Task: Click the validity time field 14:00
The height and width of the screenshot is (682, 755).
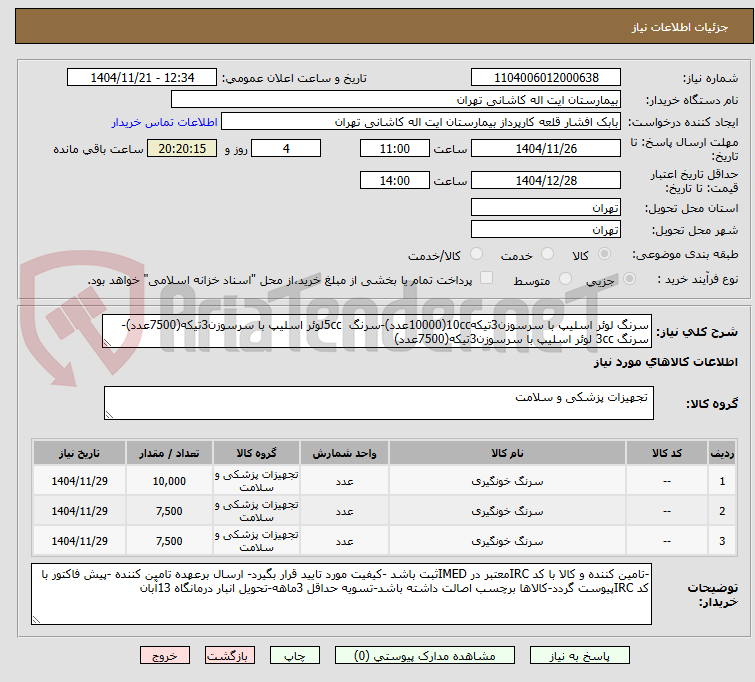Action: tap(395, 180)
